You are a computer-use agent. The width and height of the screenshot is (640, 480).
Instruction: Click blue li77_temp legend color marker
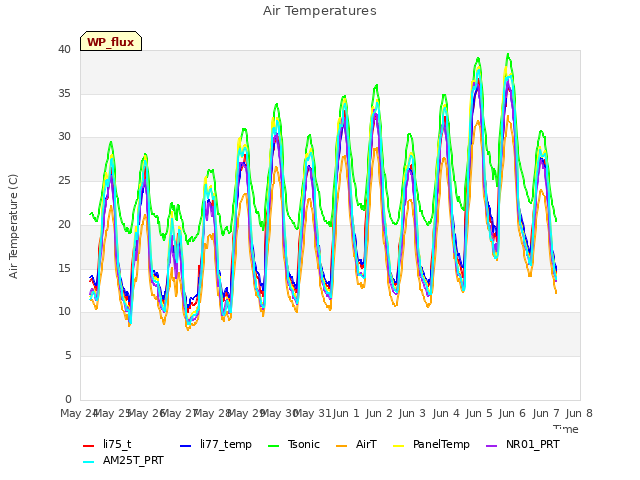[186, 446]
